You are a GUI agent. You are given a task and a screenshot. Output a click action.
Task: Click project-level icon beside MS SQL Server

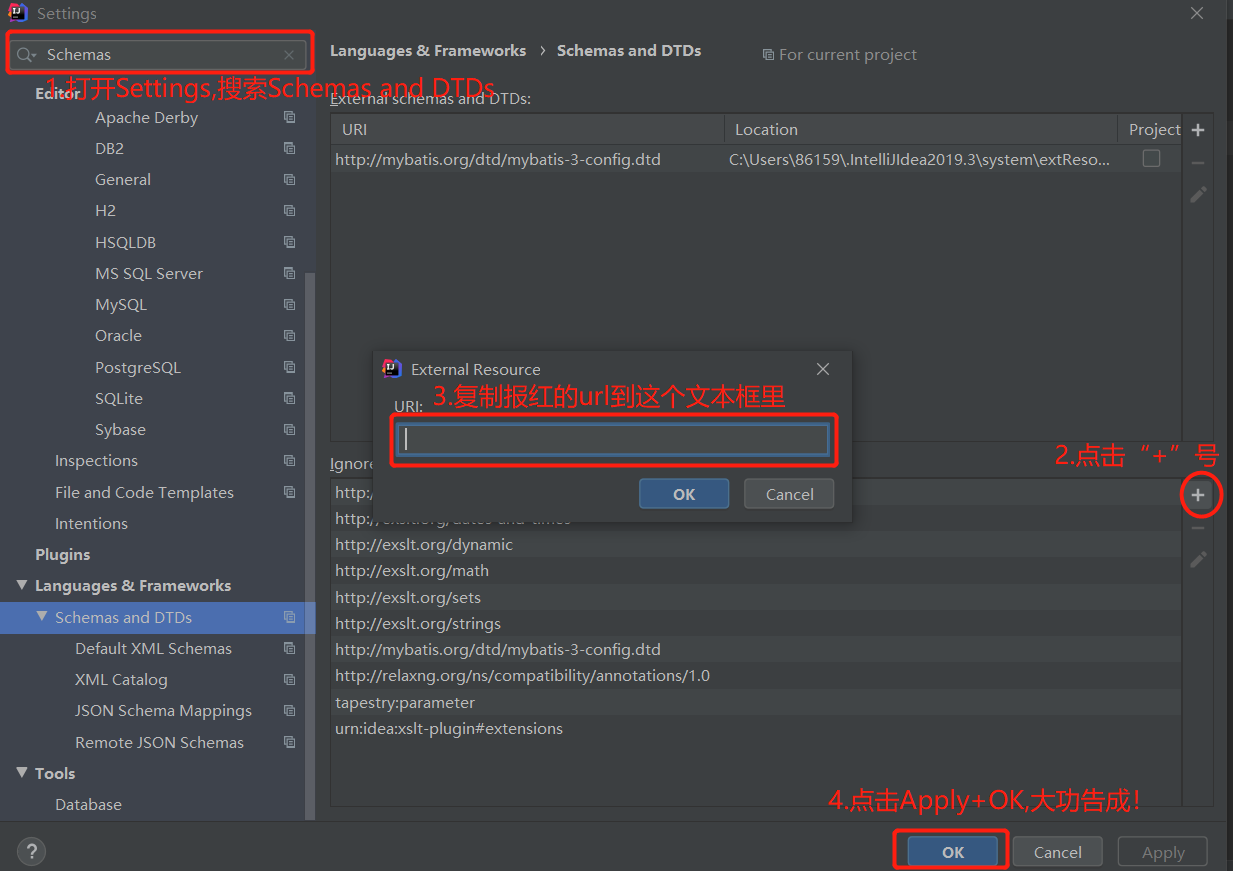click(289, 273)
